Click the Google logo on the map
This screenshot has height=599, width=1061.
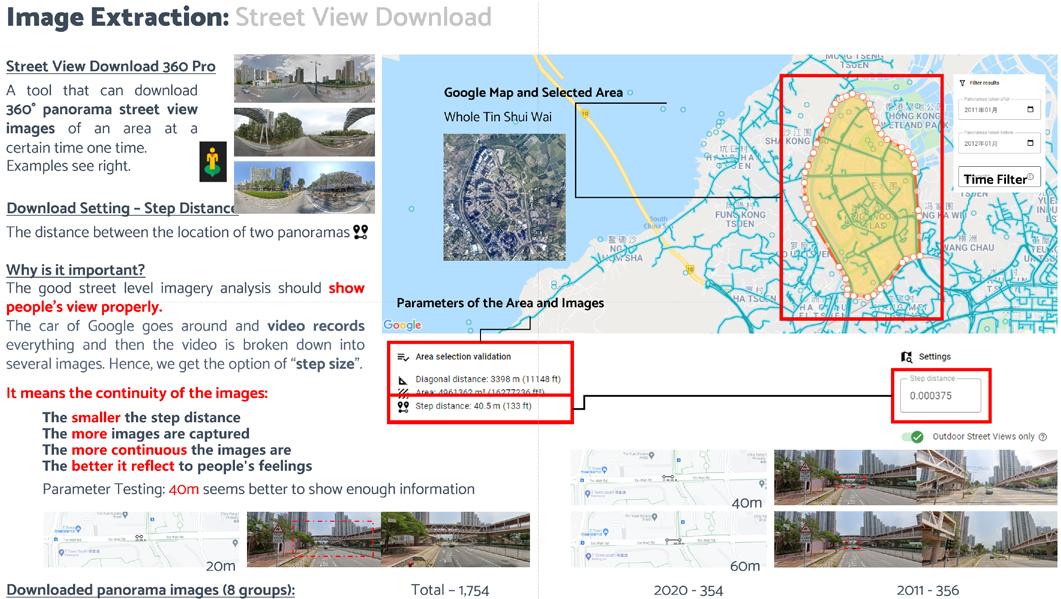(403, 325)
